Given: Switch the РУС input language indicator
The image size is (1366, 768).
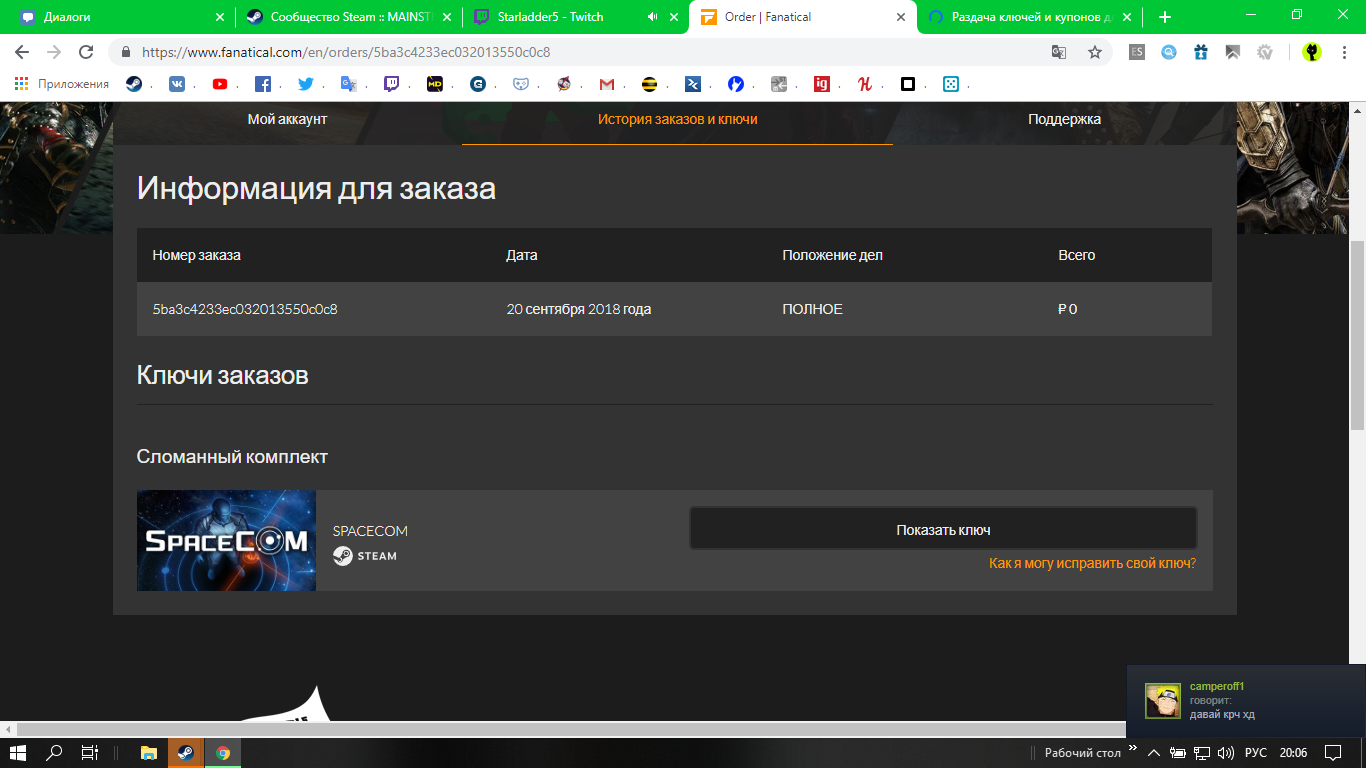Looking at the screenshot, I should (x=1256, y=753).
